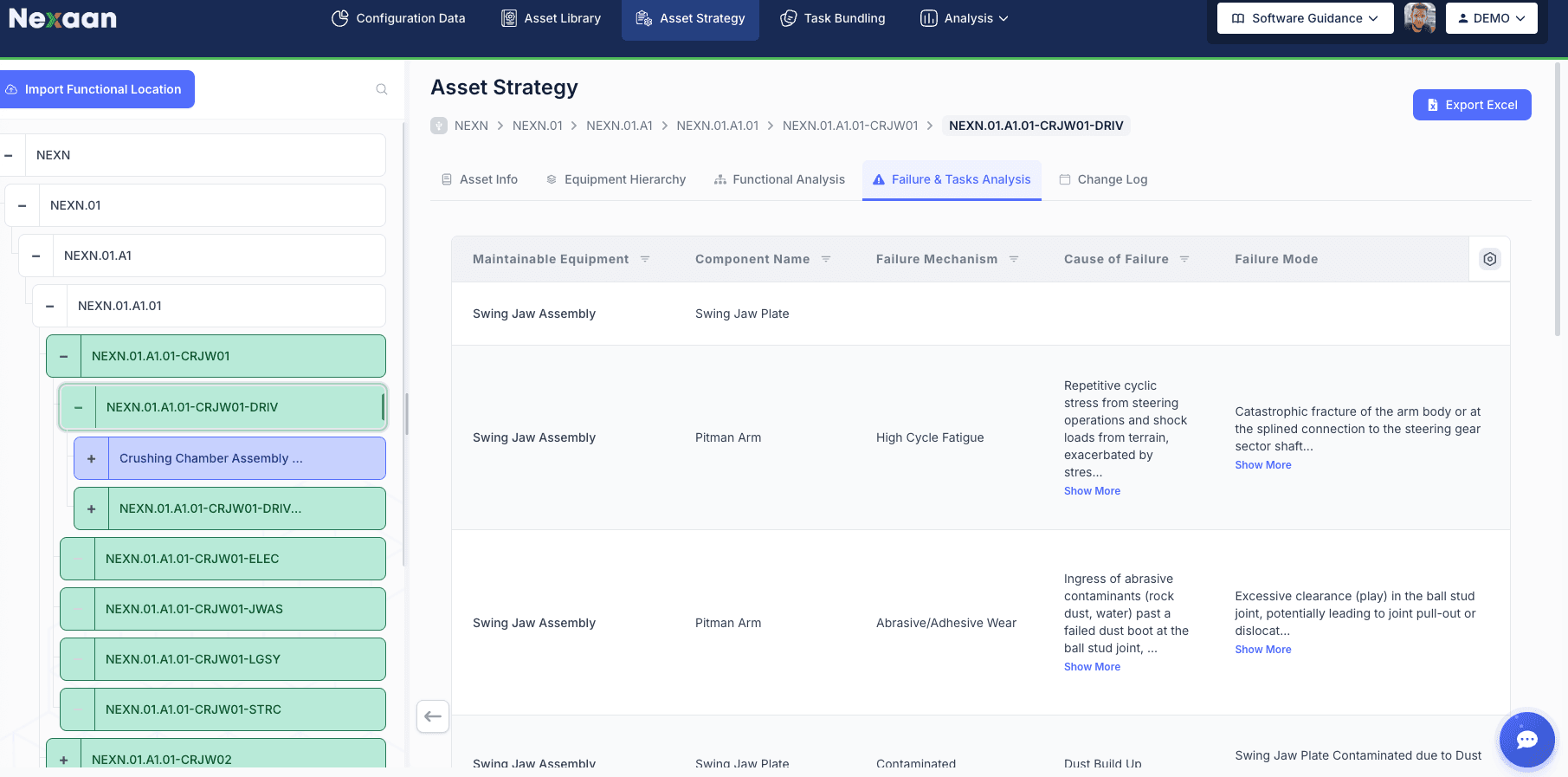The width and height of the screenshot is (1568, 777).
Task: Select Failure & Tasks Analysis tab
Action: (x=952, y=179)
